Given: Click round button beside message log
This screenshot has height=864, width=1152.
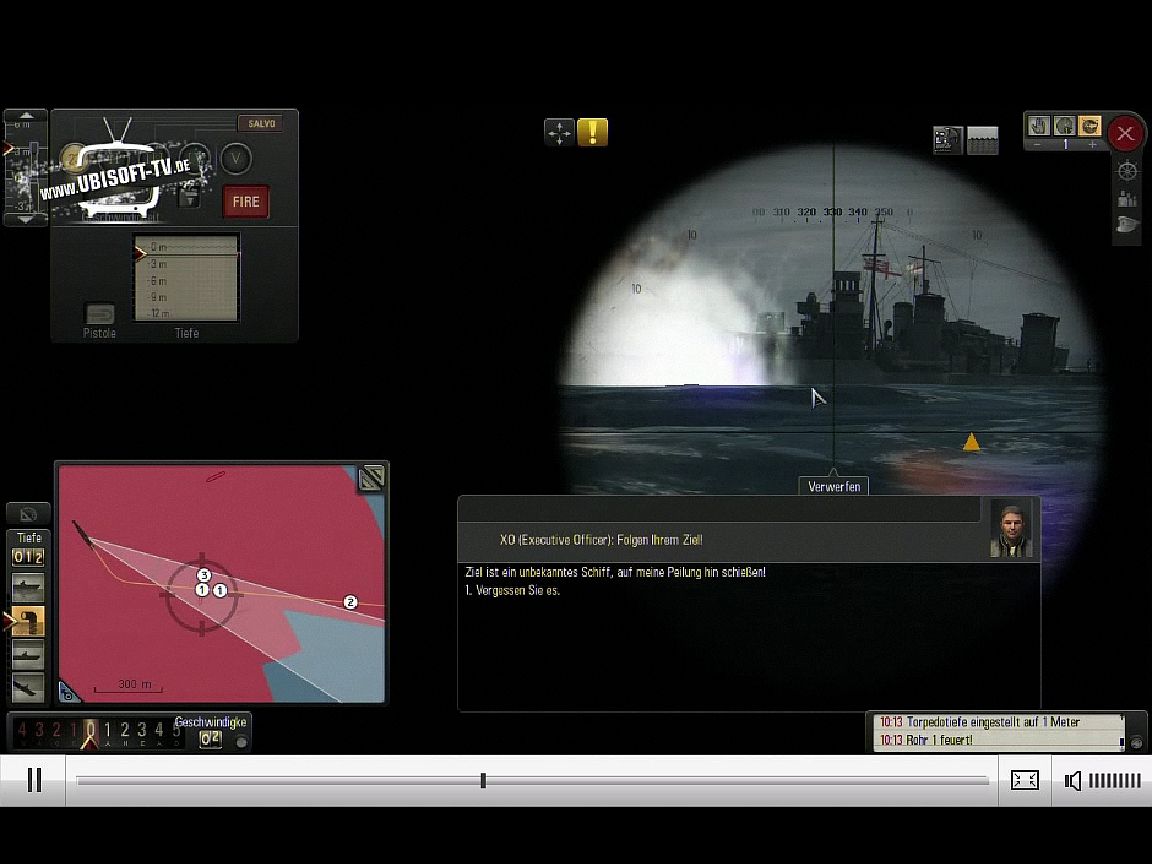Looking at the screenshot, I should point(1136,742).
